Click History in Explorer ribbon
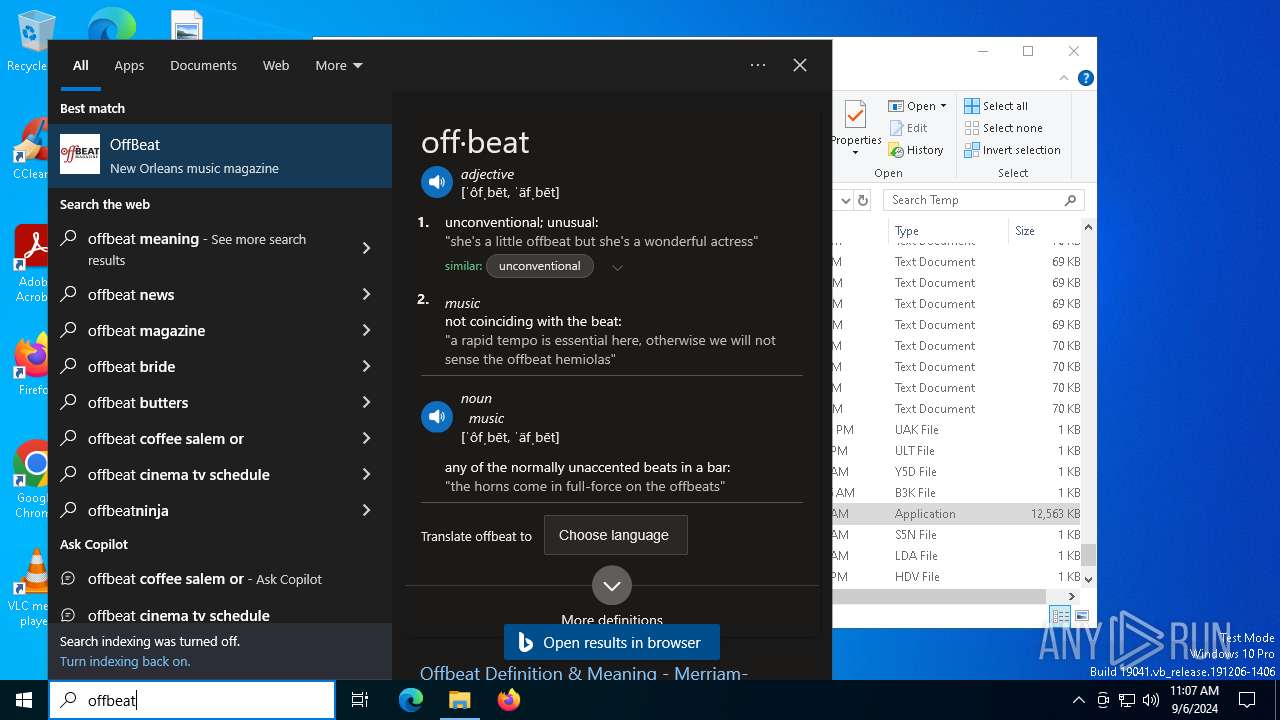This screenshot has height=720, width=1280. coord(915,150)
